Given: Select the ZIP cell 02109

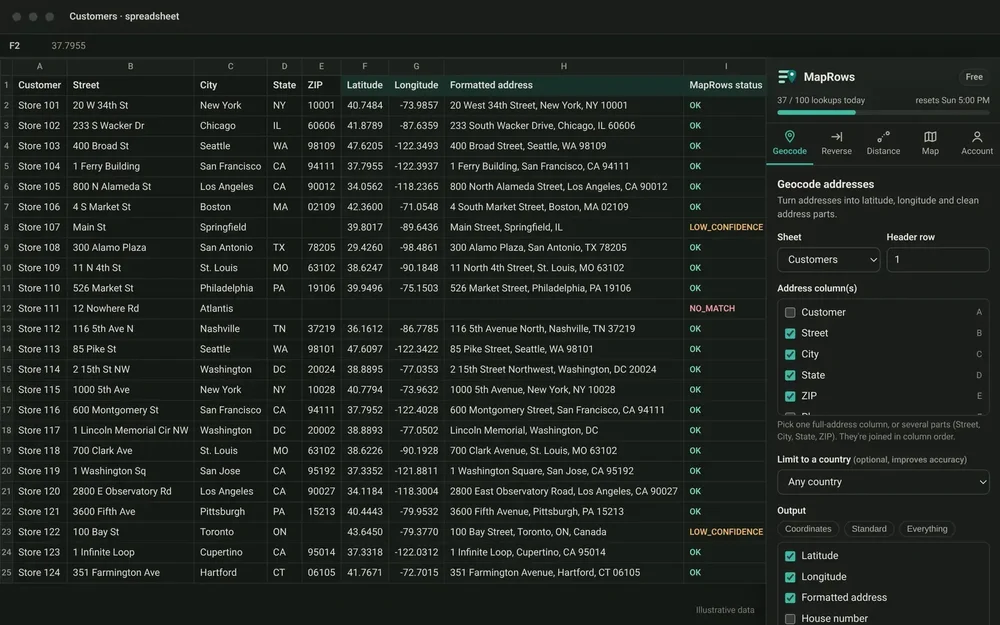Looking at the screenshot, I should (321, 207).
